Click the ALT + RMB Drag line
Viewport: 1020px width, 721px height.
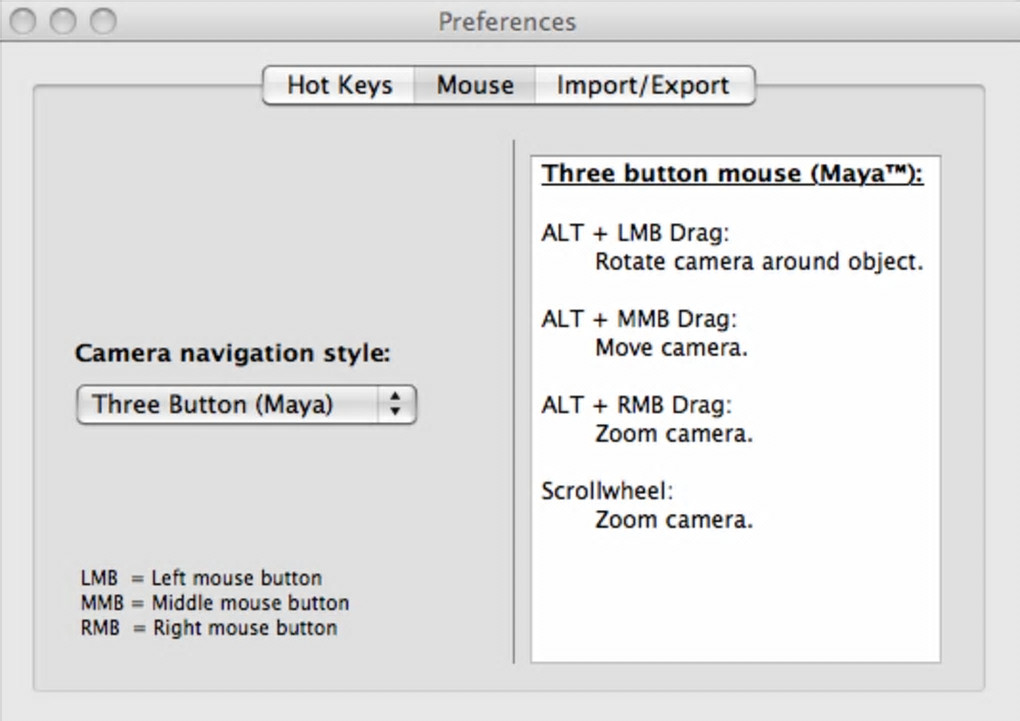pos(637,405)
